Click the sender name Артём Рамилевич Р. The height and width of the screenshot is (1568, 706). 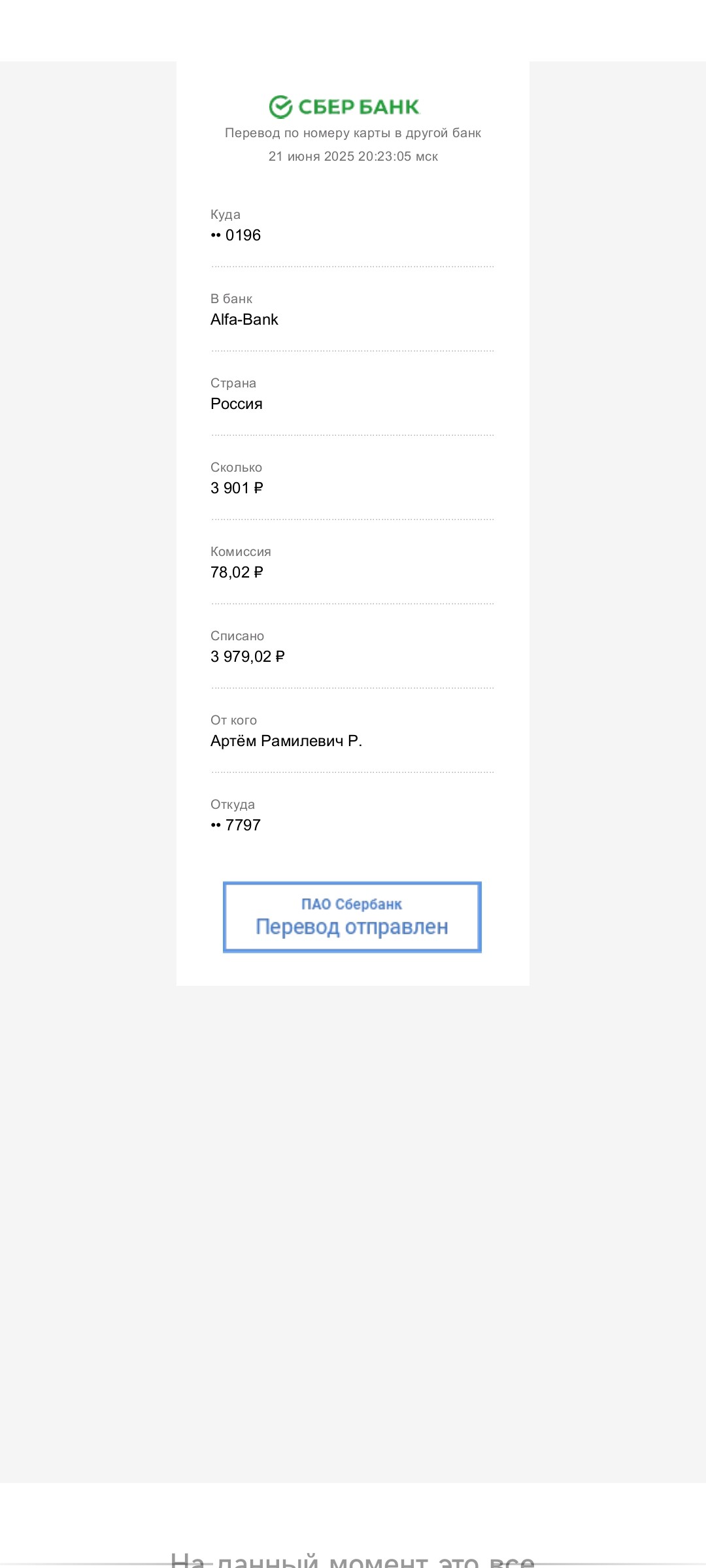(x=286, y=741)
